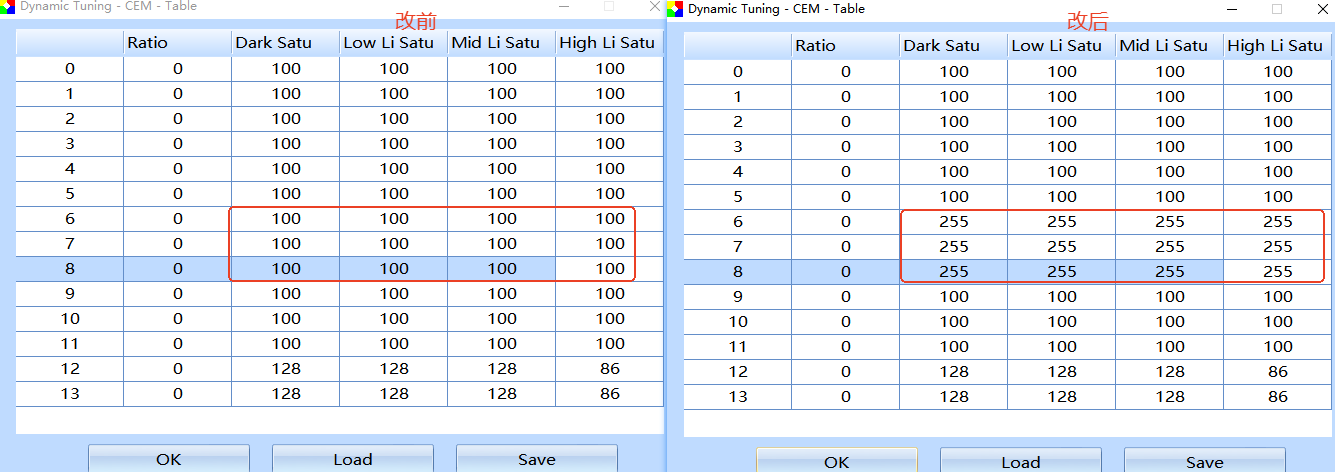Maximize the left Dynamic Tuning window
The height and width of the screenshot is (472, 1335).
click(x=609, y=5)
